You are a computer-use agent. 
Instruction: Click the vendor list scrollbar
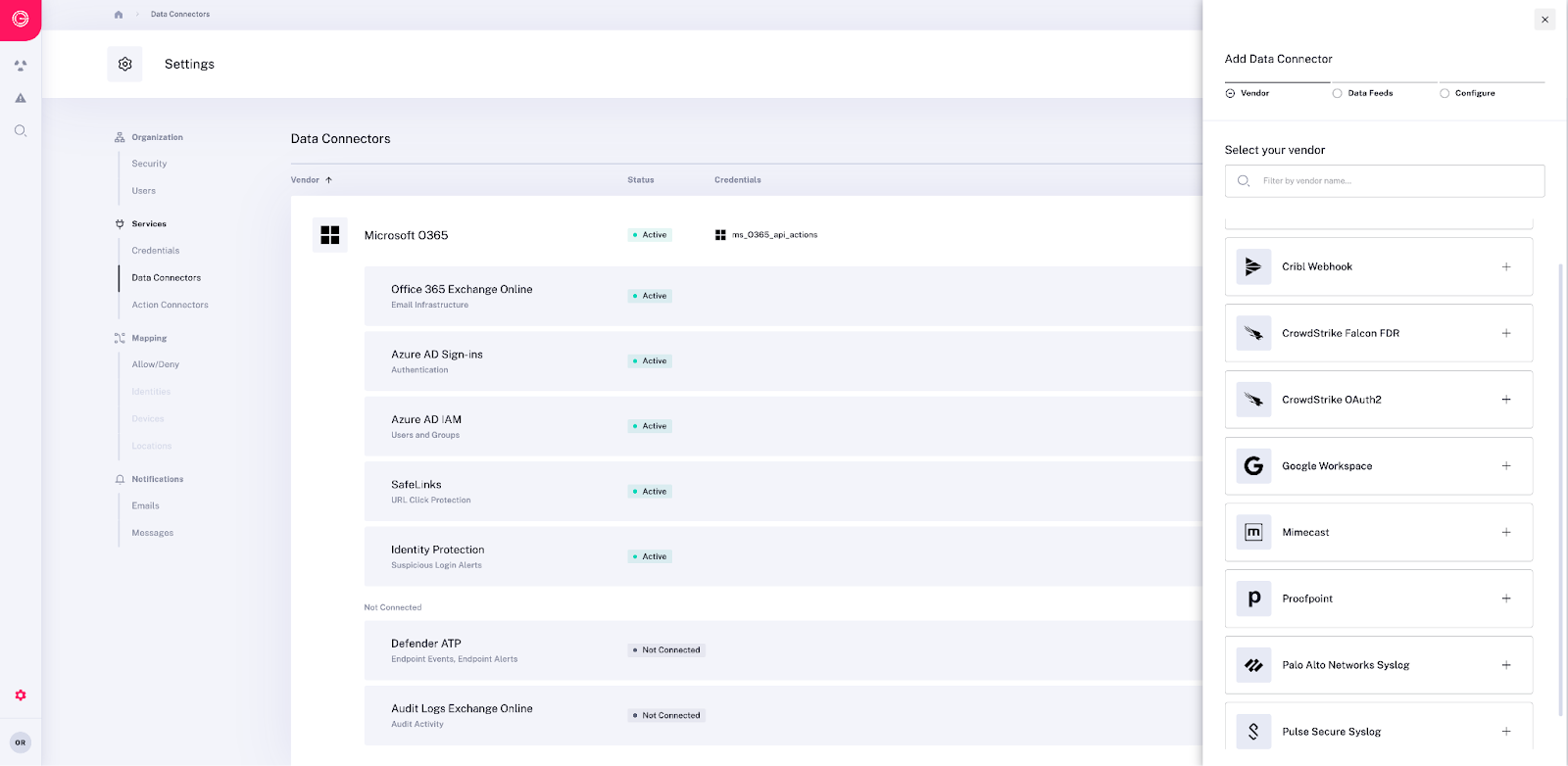tap(1560, 490)
